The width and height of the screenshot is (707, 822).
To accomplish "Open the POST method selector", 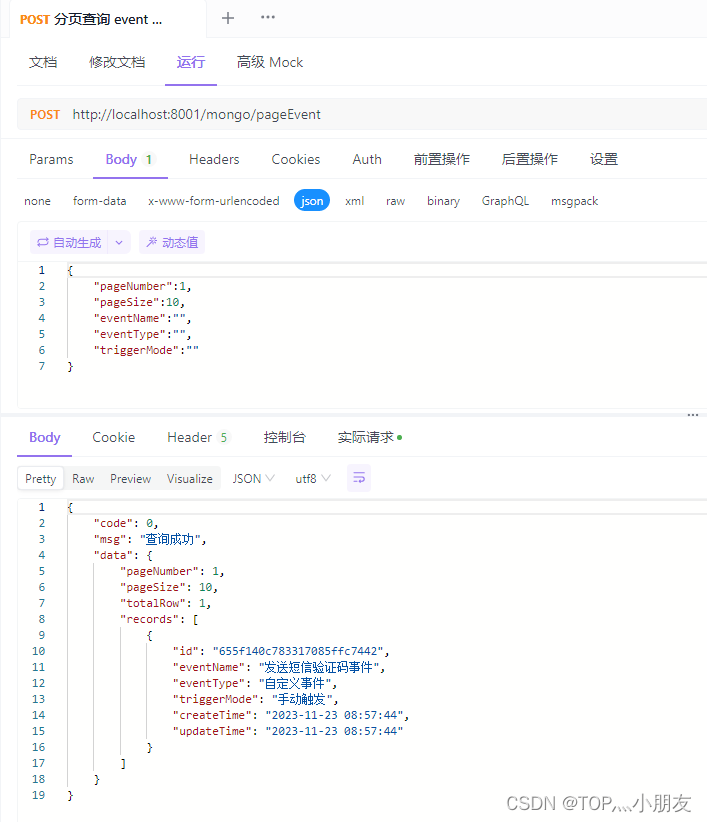I will tap(45, 114).
